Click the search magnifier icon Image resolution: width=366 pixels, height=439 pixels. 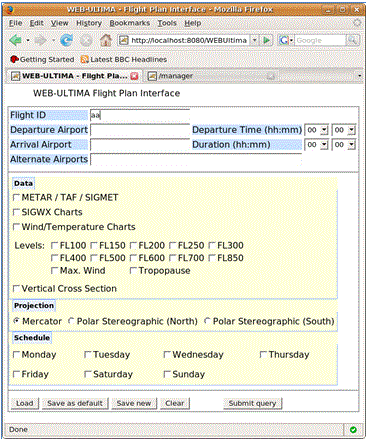coord(353,40)
